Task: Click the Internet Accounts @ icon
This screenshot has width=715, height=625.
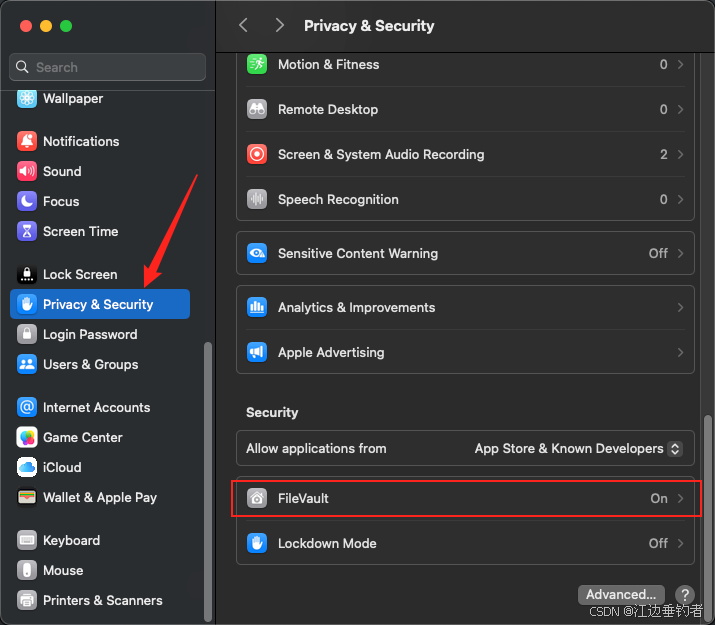Action: (x=27, y=407)
